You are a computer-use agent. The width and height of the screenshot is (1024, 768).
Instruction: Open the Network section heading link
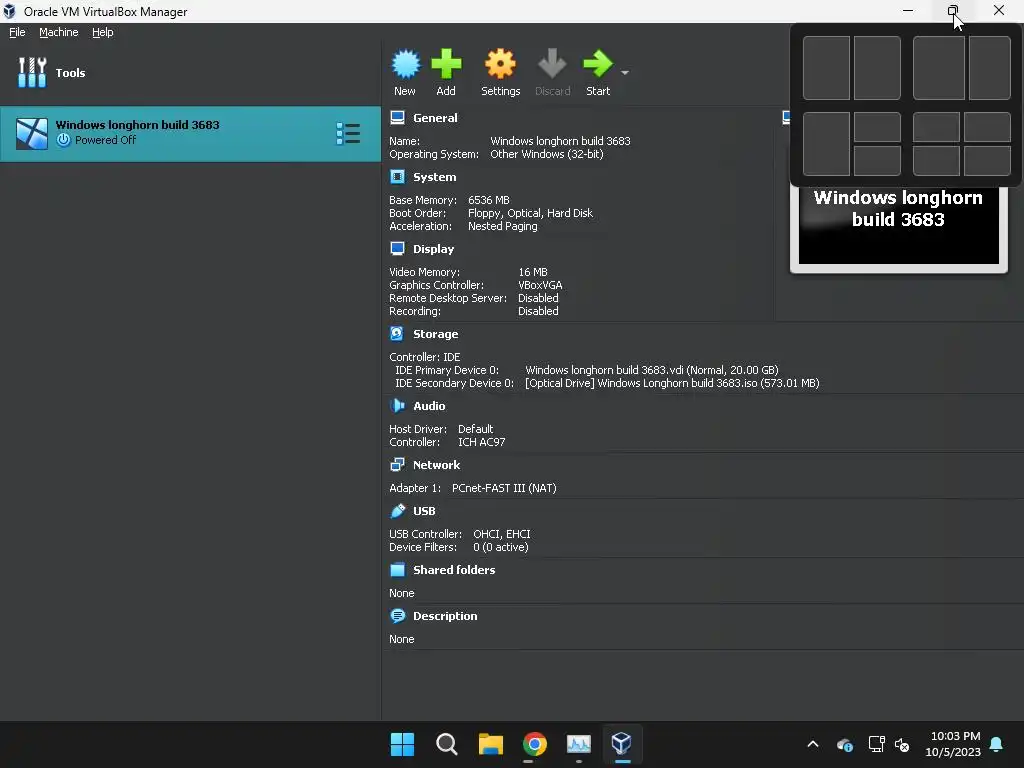pos(436,465)
